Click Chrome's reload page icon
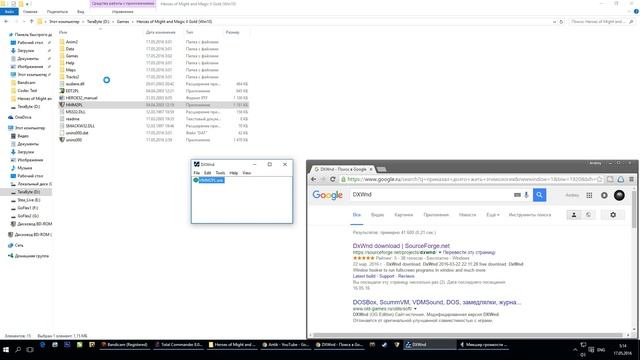640x360 pixels. click(x=333, y=179)
